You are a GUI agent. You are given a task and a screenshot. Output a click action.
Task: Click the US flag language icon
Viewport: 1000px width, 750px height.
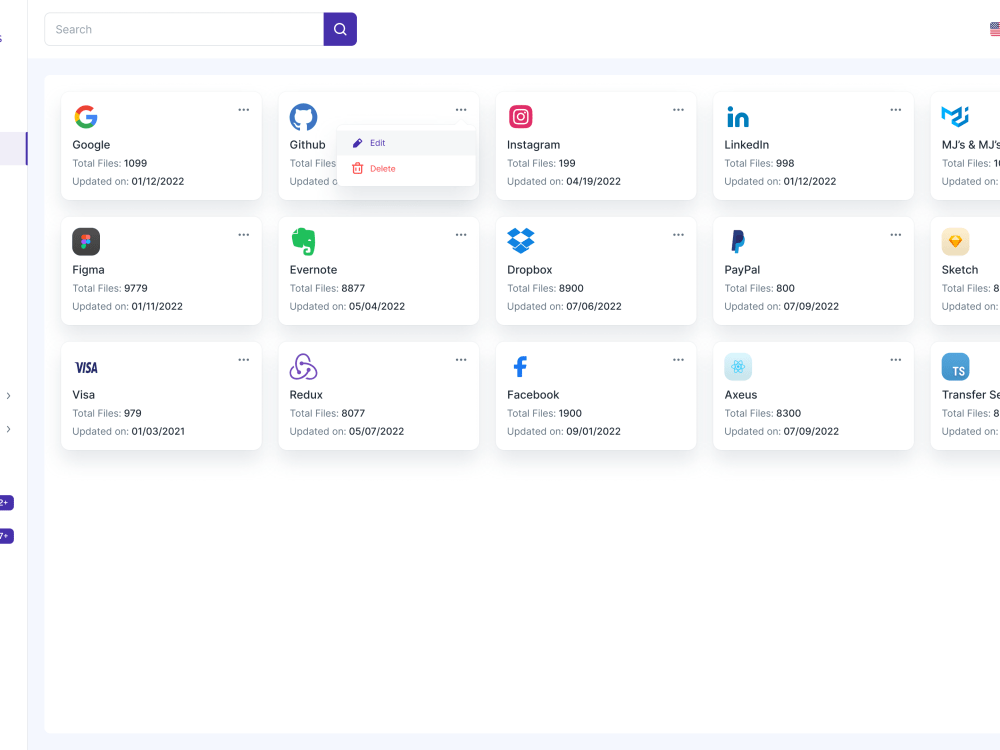pyautogui.click(x=995, y=29)
